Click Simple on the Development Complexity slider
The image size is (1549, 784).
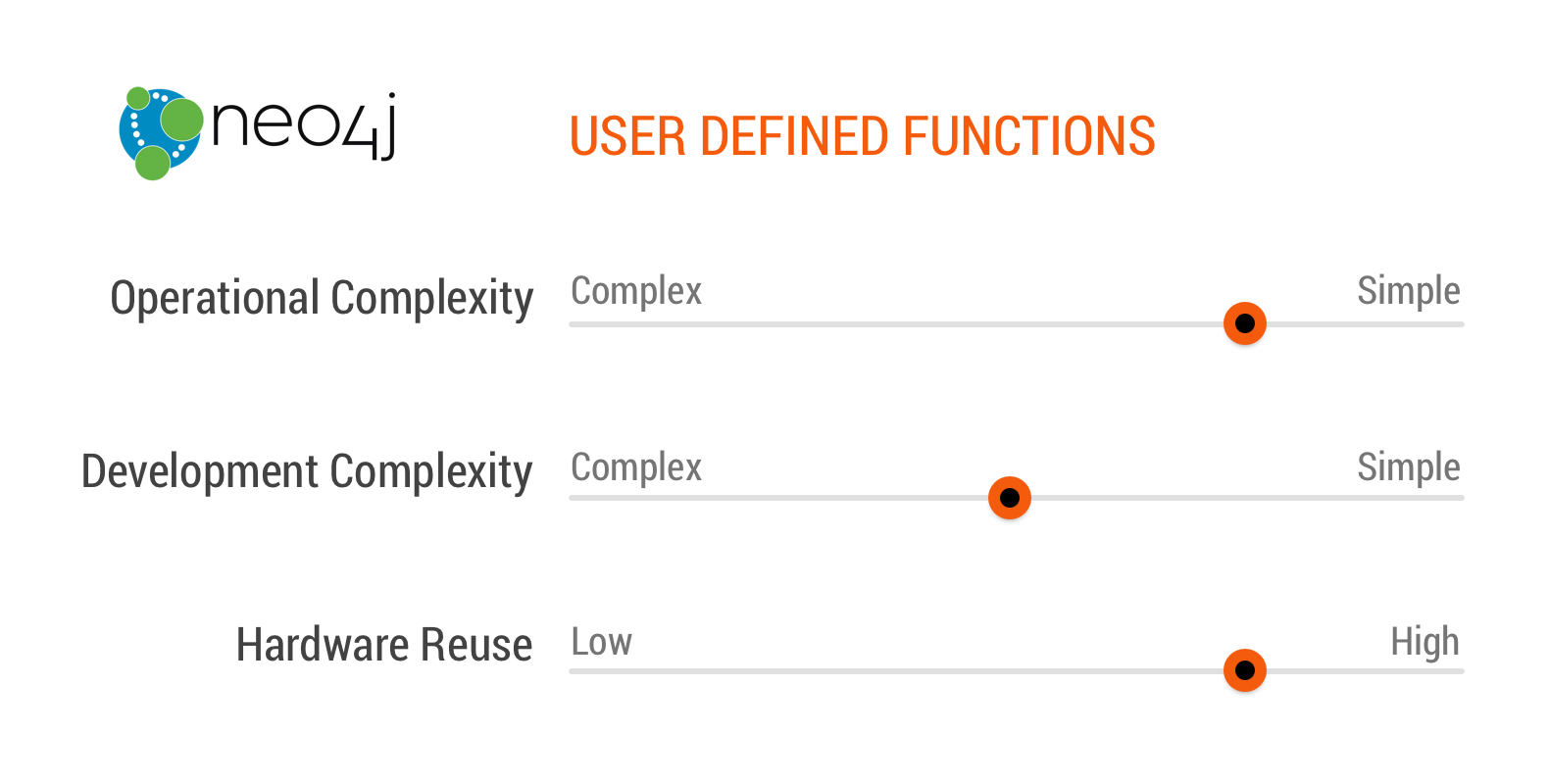pos(1409,468)
